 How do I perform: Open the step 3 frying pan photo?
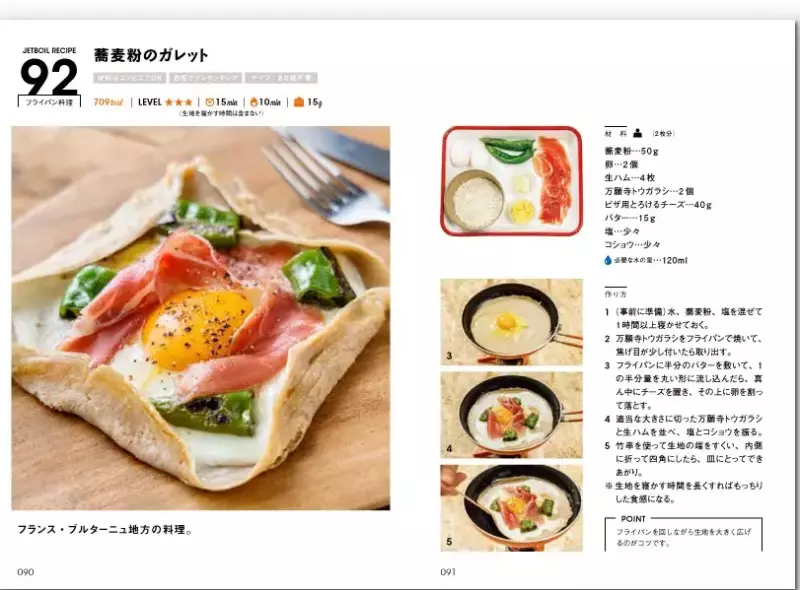tap(511, 322)
